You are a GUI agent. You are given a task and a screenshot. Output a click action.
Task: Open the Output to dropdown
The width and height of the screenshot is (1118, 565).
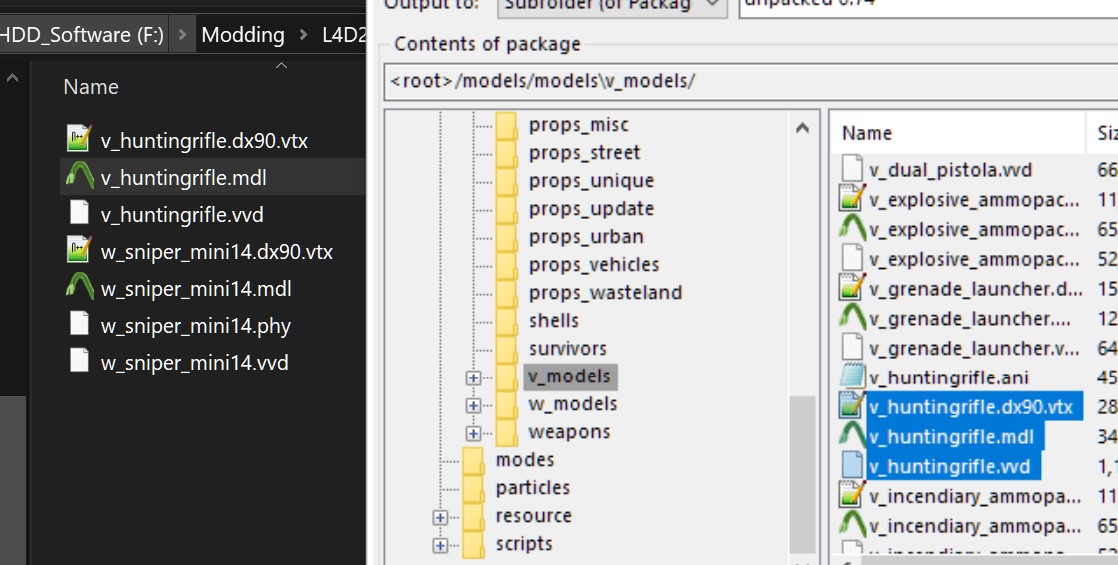[x=712, y=6]
